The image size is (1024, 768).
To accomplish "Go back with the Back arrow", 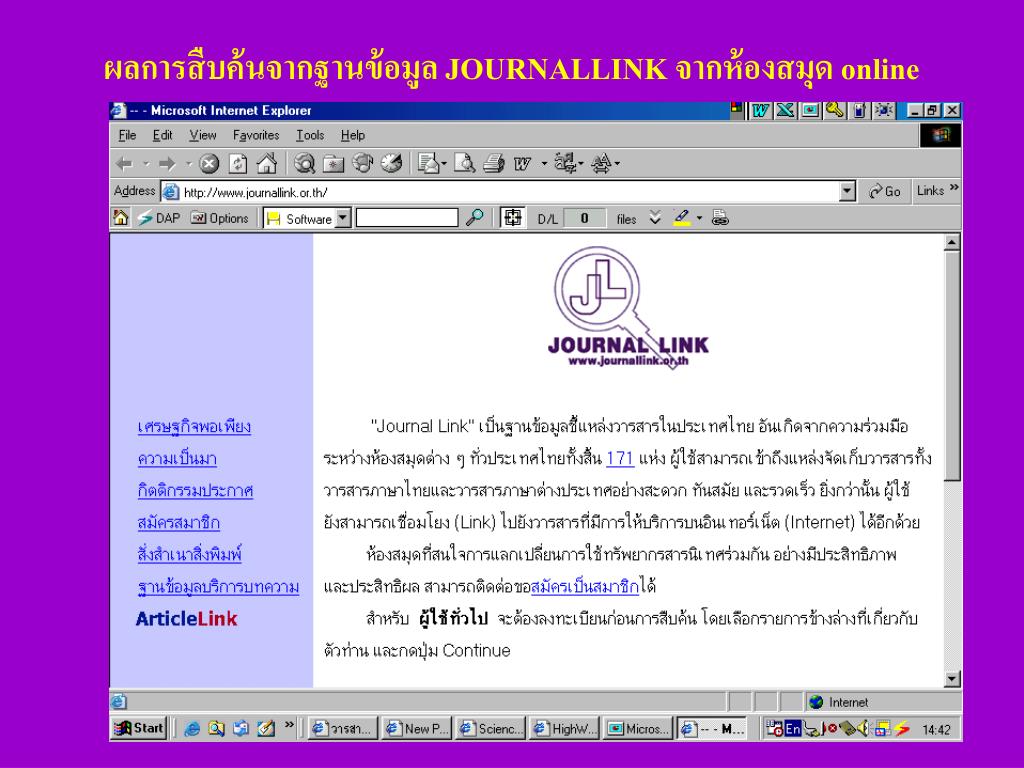I will 124,163.
